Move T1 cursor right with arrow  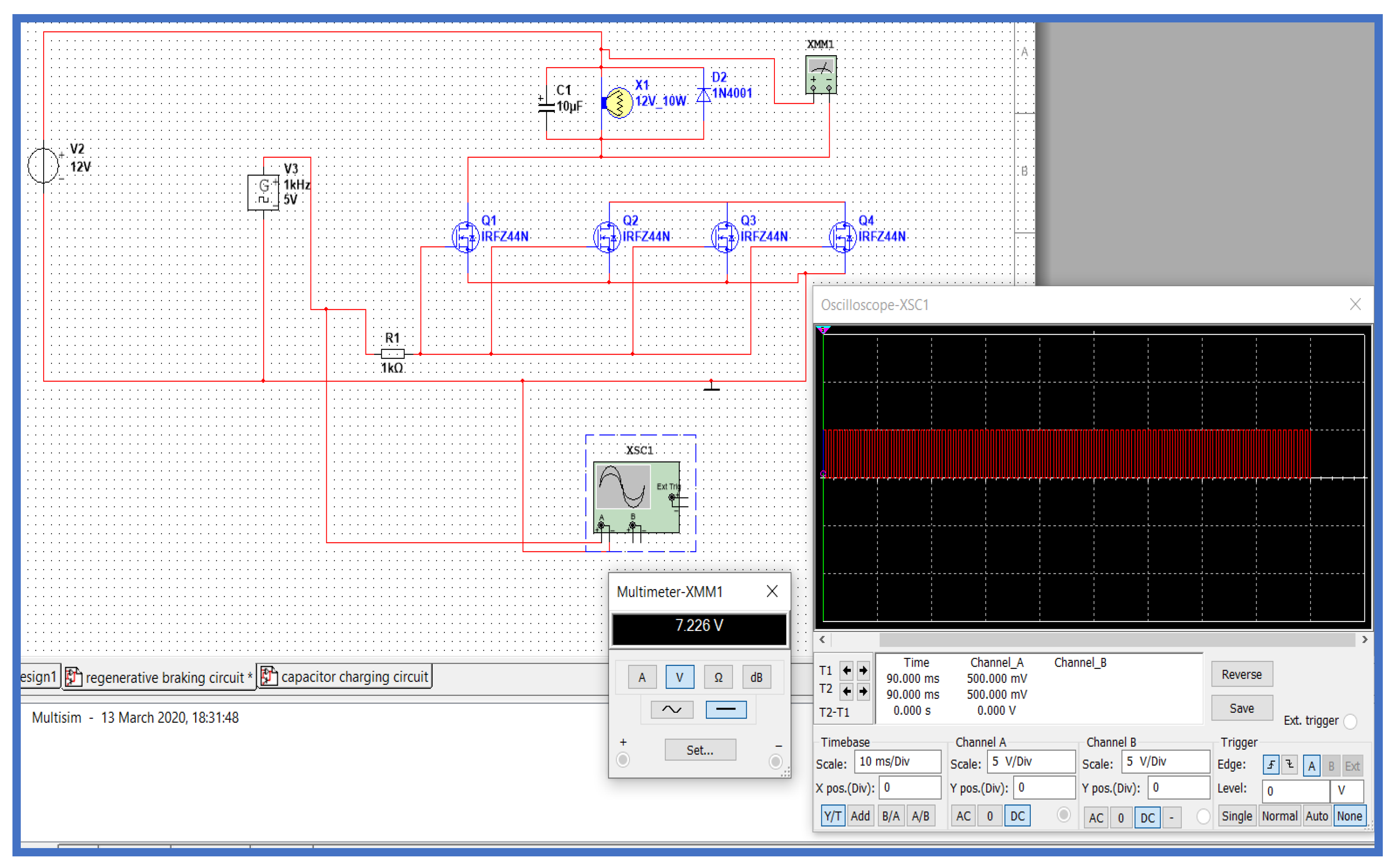[x=863, y=670]
